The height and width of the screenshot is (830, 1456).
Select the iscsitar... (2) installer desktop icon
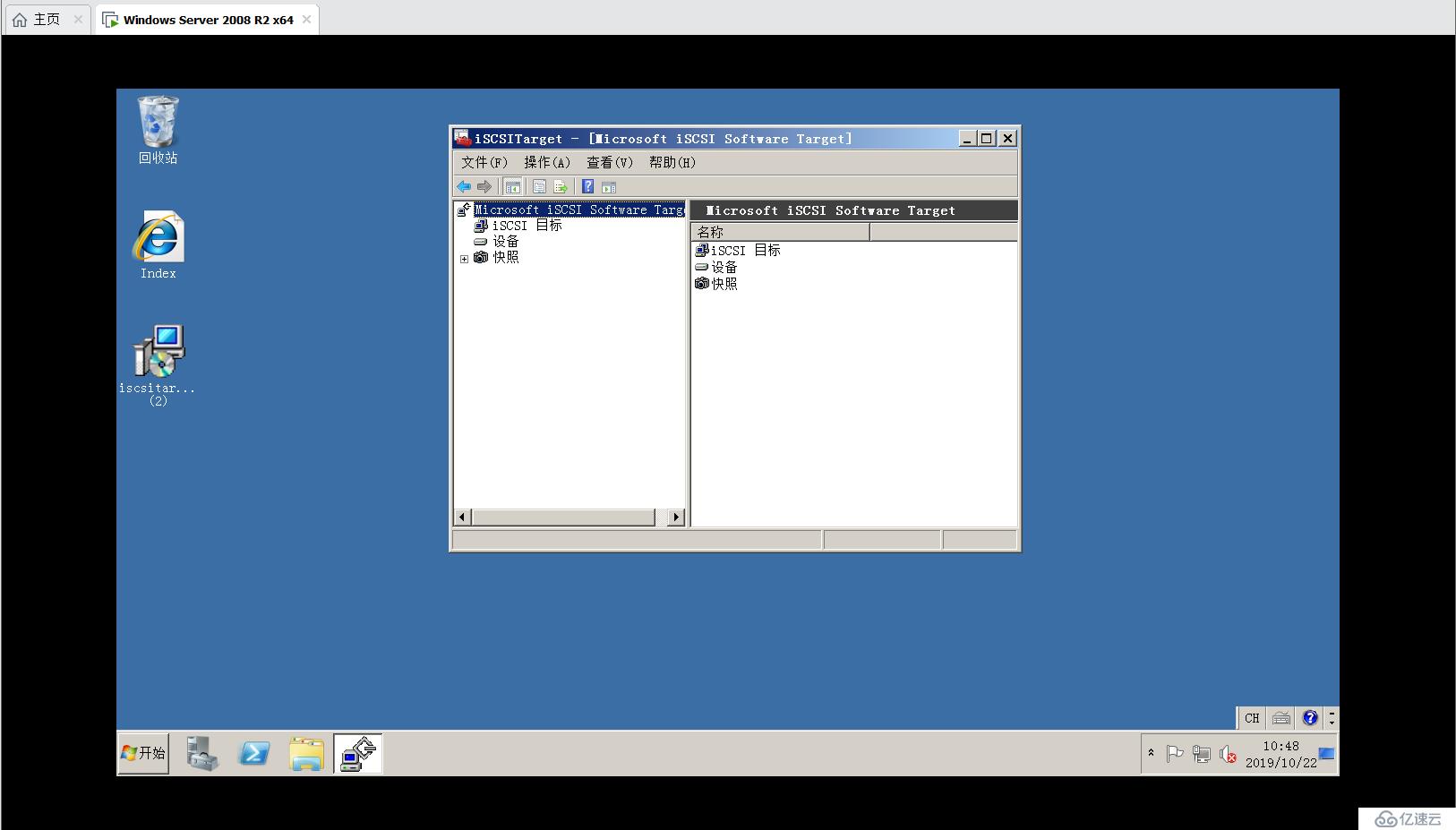point(158,365)
